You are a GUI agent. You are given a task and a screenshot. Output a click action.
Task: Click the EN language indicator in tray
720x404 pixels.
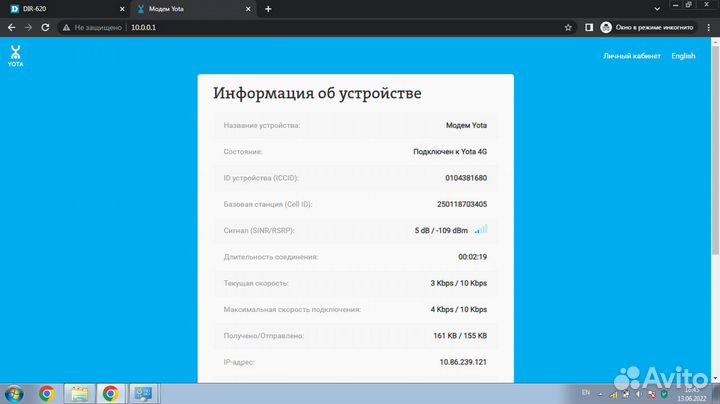coord(586,393)
